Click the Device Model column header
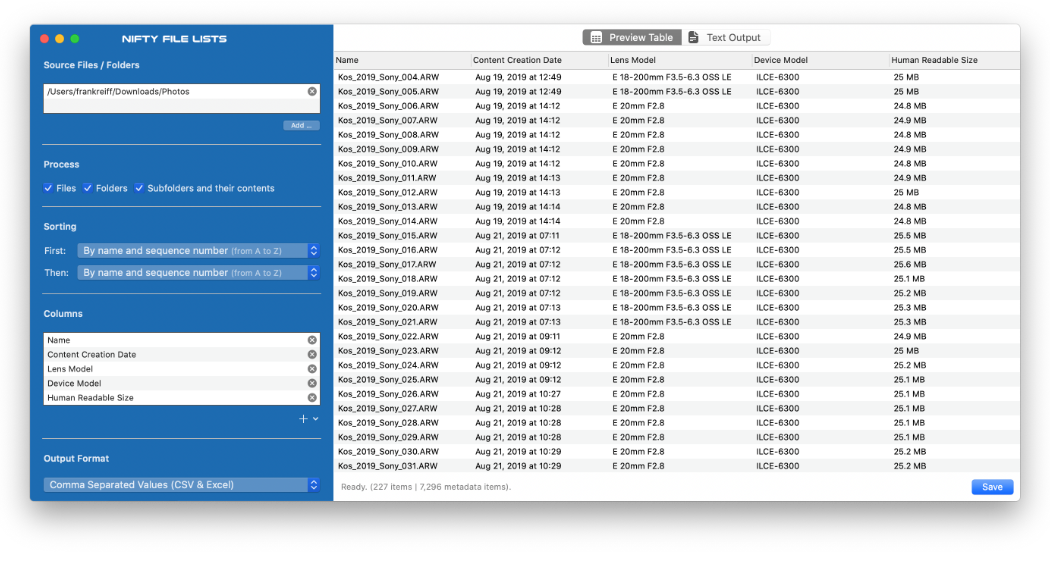Viewport: 1050px width, 577px height. [x=820, y=60]
